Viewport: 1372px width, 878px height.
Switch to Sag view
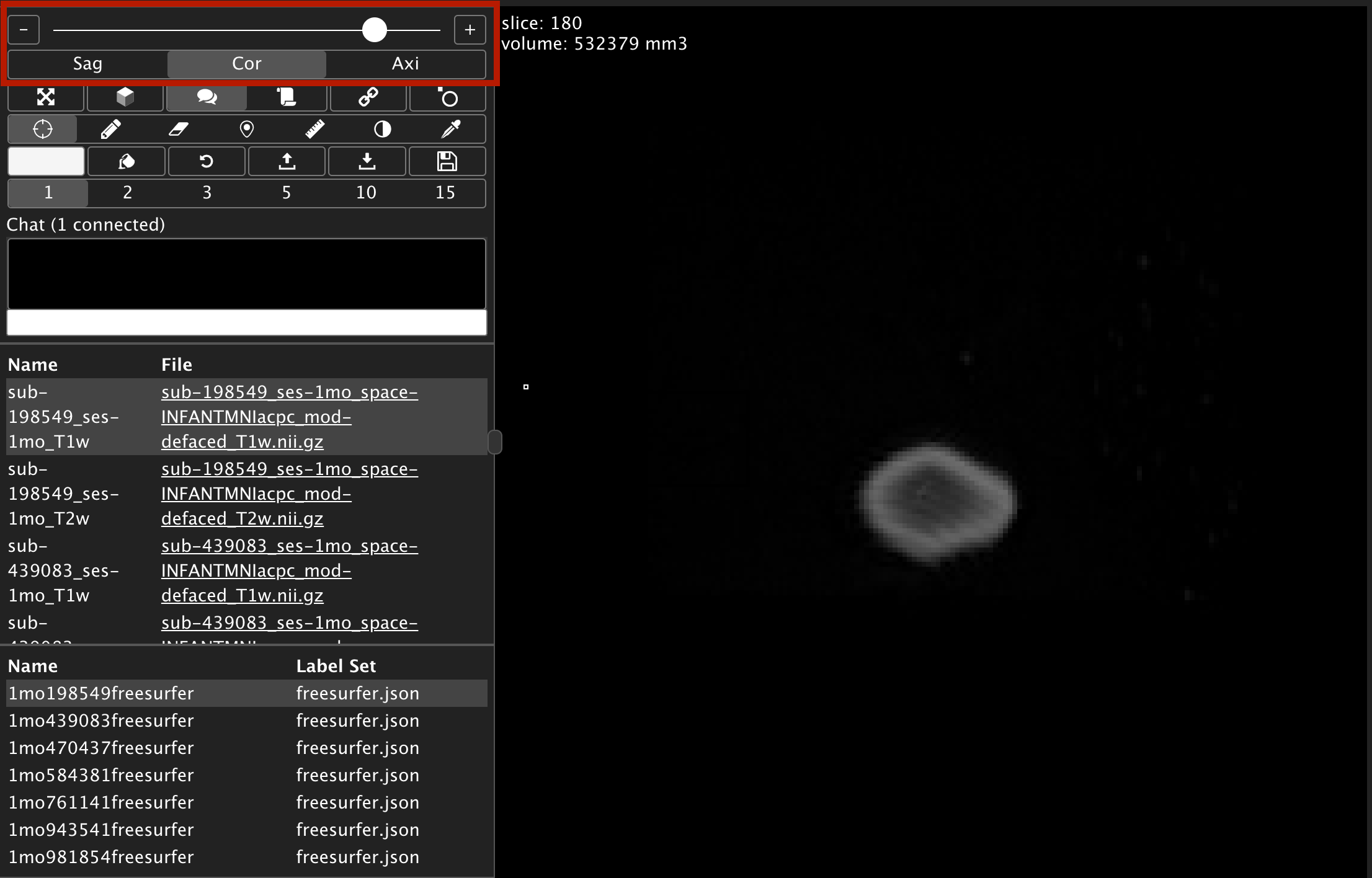87,64
